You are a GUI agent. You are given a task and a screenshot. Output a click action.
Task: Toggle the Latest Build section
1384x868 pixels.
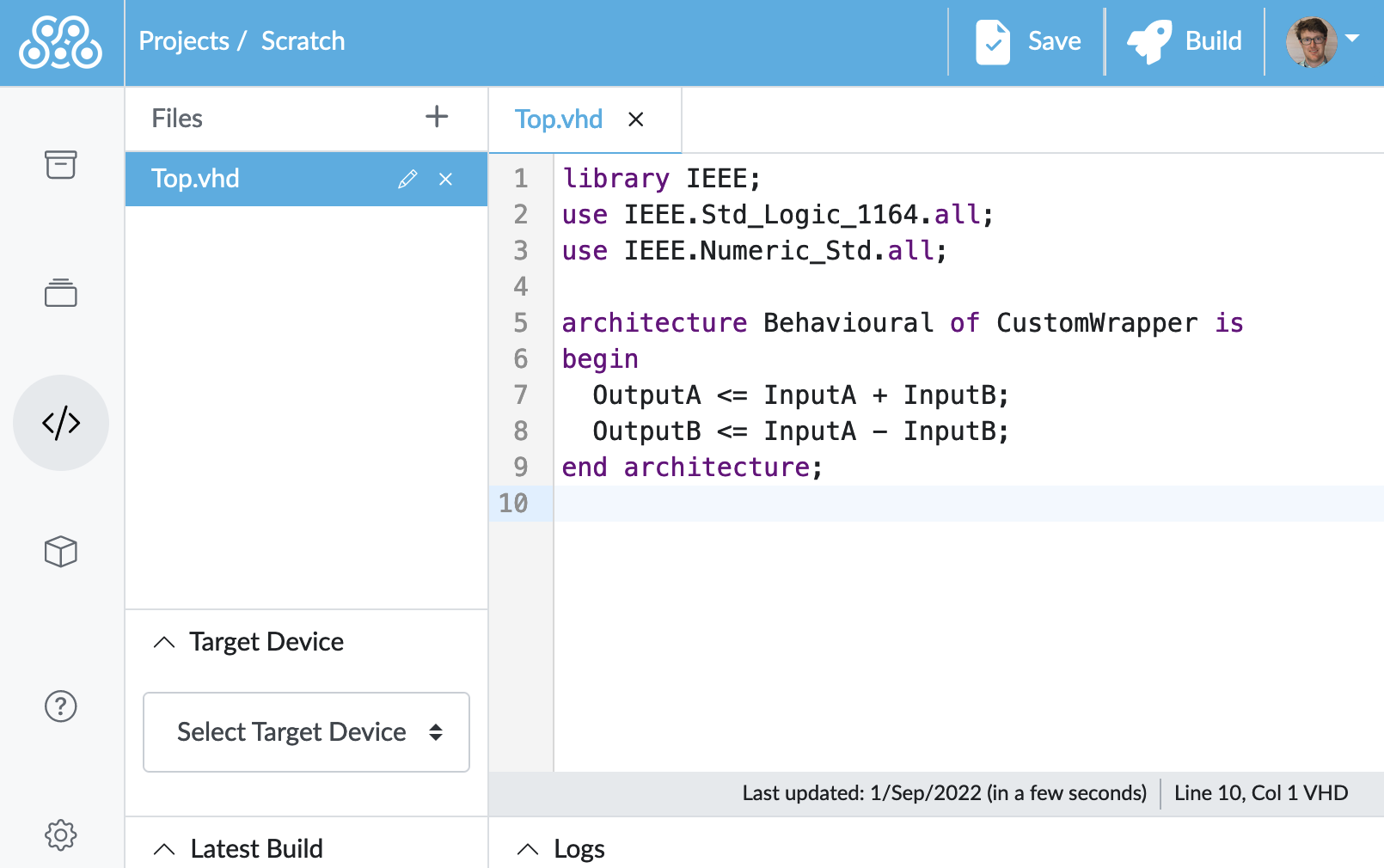pos(164,849)
